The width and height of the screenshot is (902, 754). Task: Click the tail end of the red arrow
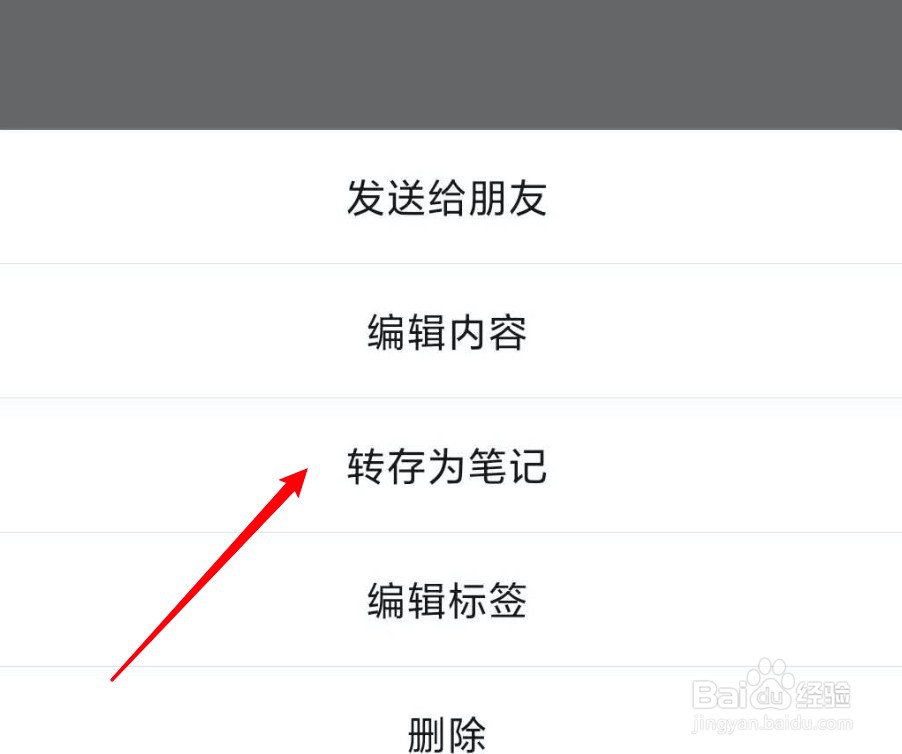115,677
